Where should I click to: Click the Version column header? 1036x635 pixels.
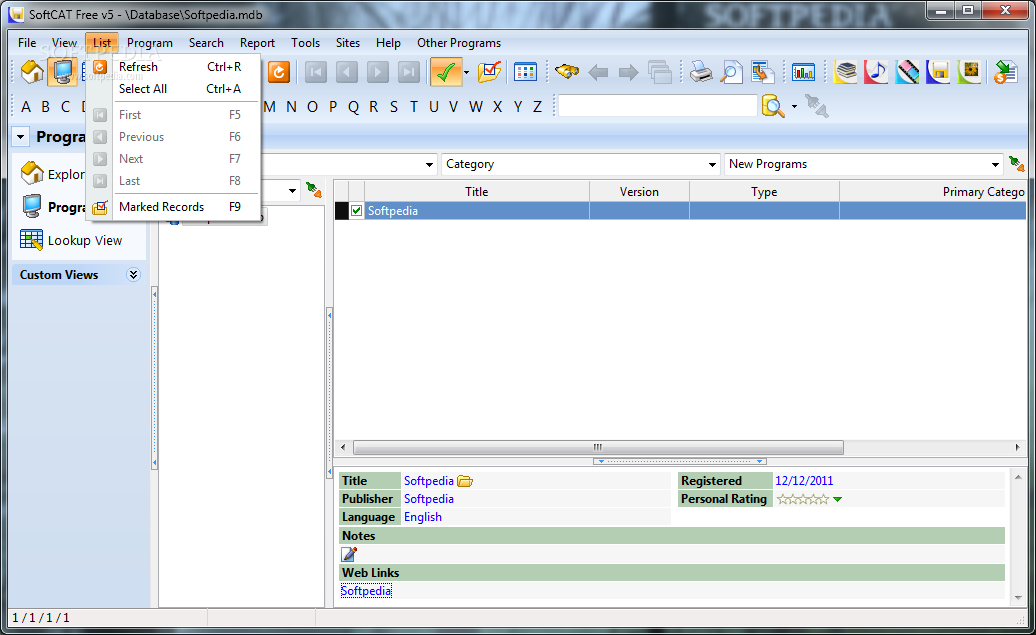[639, 192]
